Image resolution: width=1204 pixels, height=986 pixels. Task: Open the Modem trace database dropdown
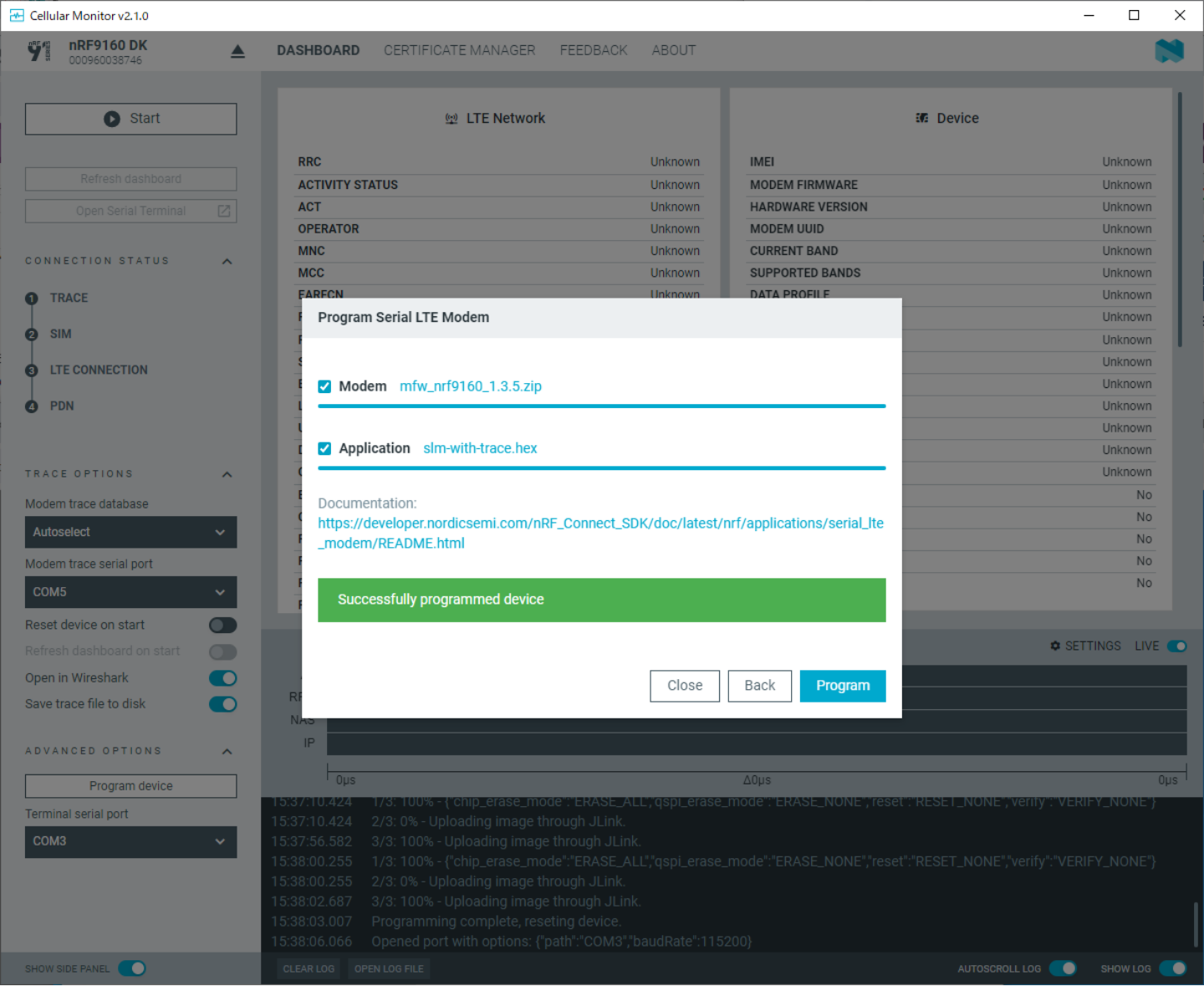130,533
